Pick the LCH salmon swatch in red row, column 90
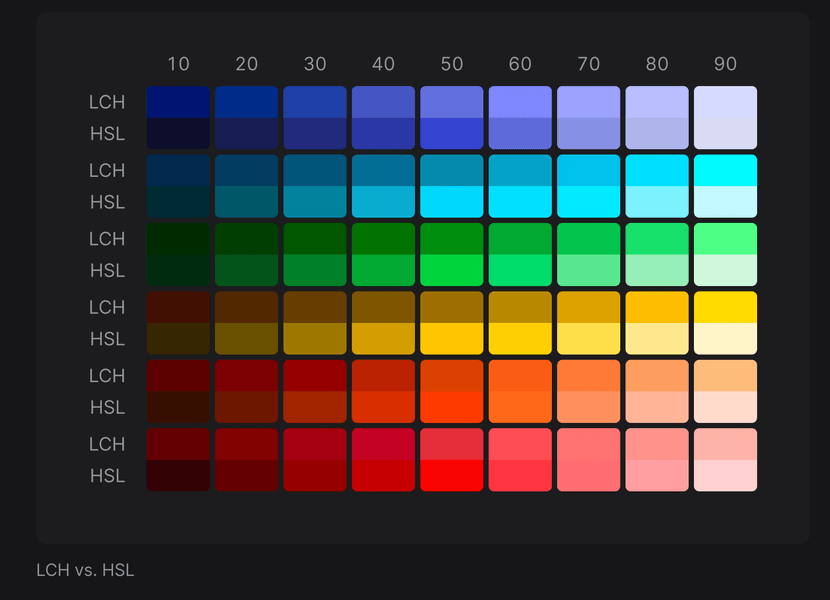 (725, 444)
